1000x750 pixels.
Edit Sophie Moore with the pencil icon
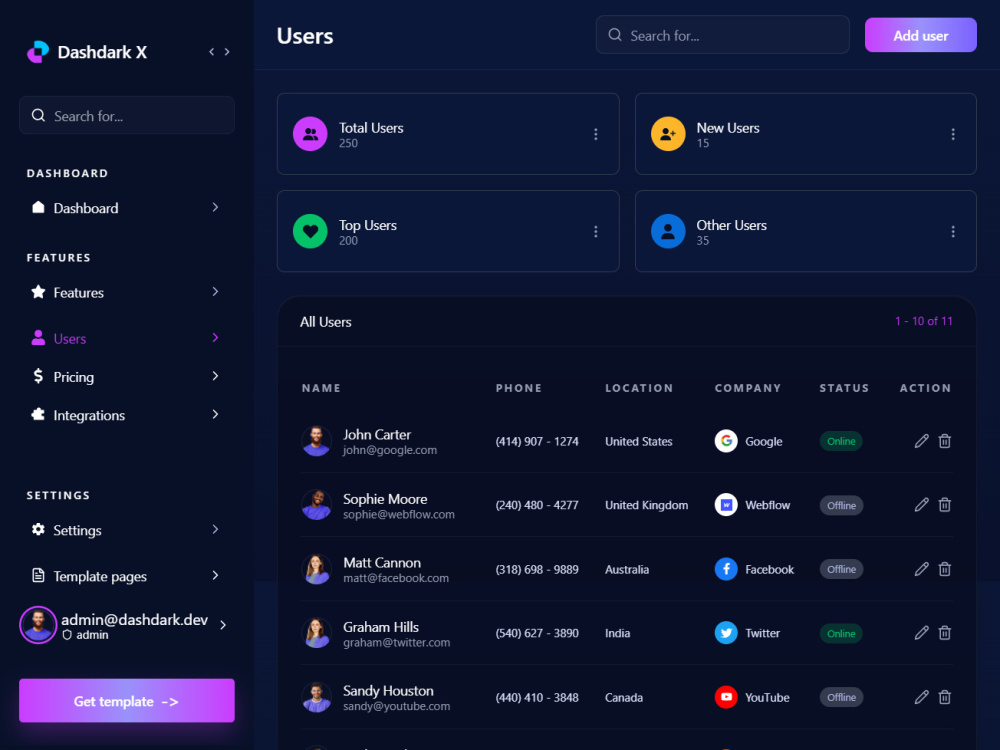pos(922,505)
